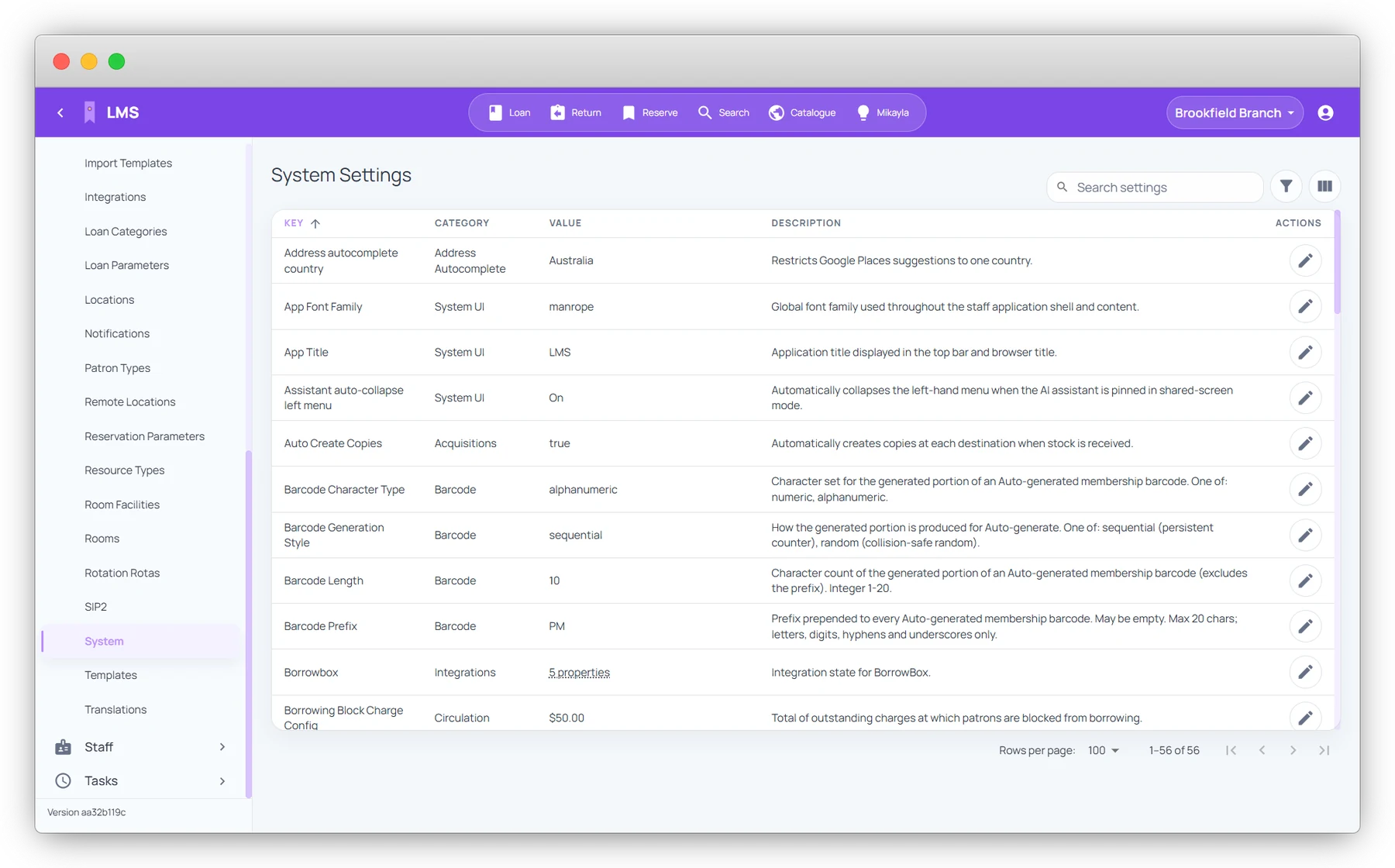The width and height of the screenshot is (1395, 868).
Task: Click the Search settings input field
Action: click(x=1155, y=188)
